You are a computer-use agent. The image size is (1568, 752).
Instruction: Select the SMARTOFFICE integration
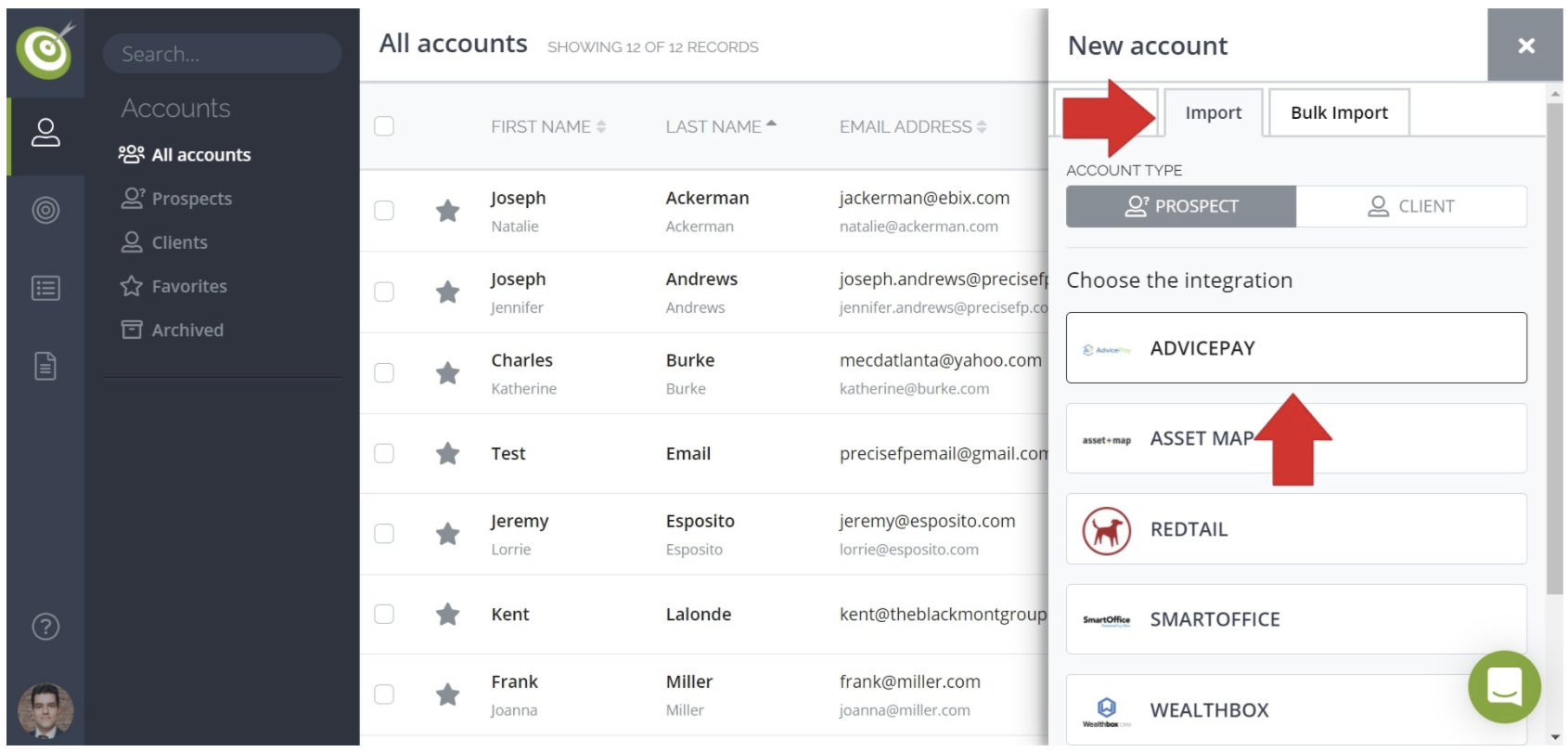(x=1295, y=619)
